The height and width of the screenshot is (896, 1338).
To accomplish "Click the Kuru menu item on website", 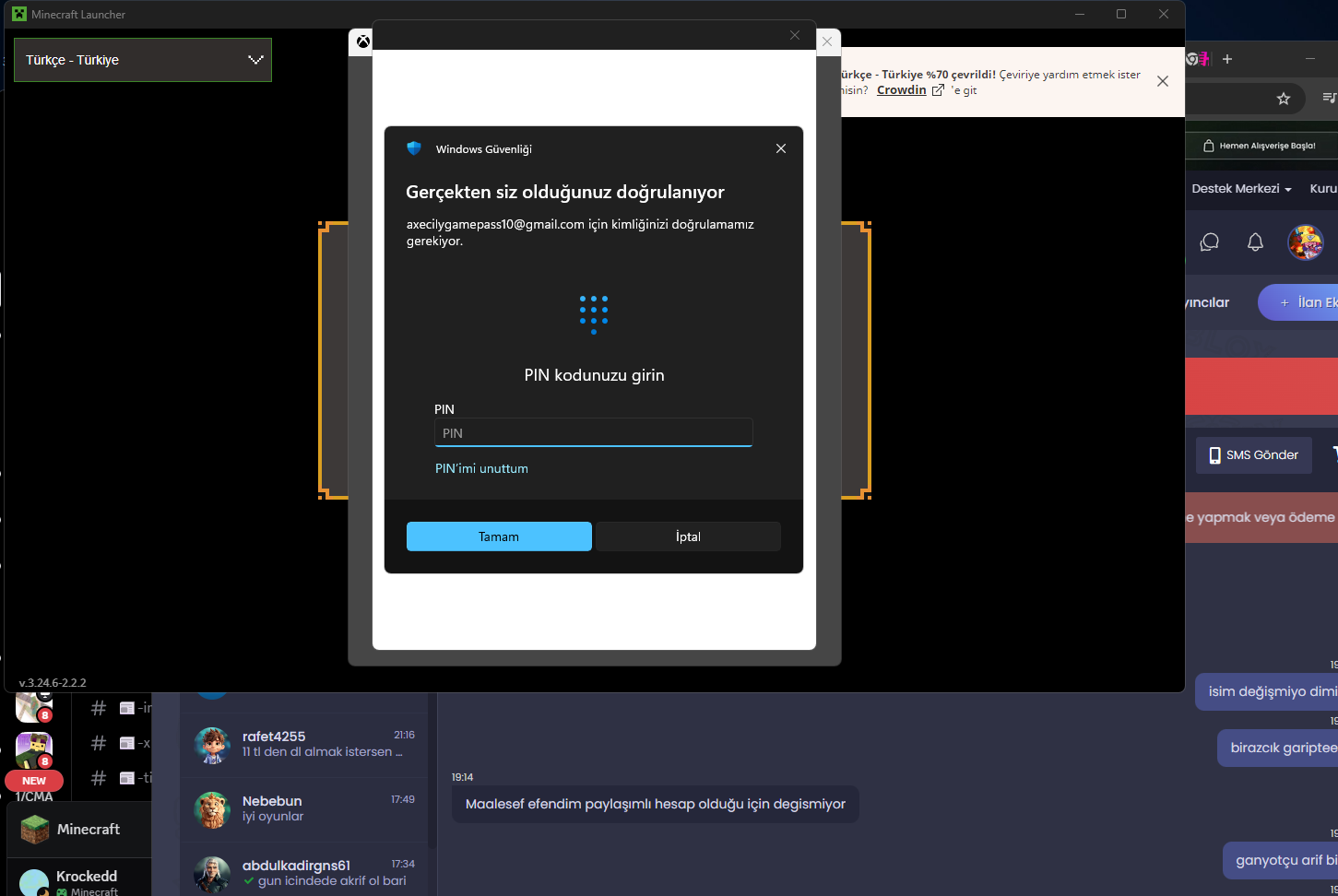I will click(x=1323, y=188).
